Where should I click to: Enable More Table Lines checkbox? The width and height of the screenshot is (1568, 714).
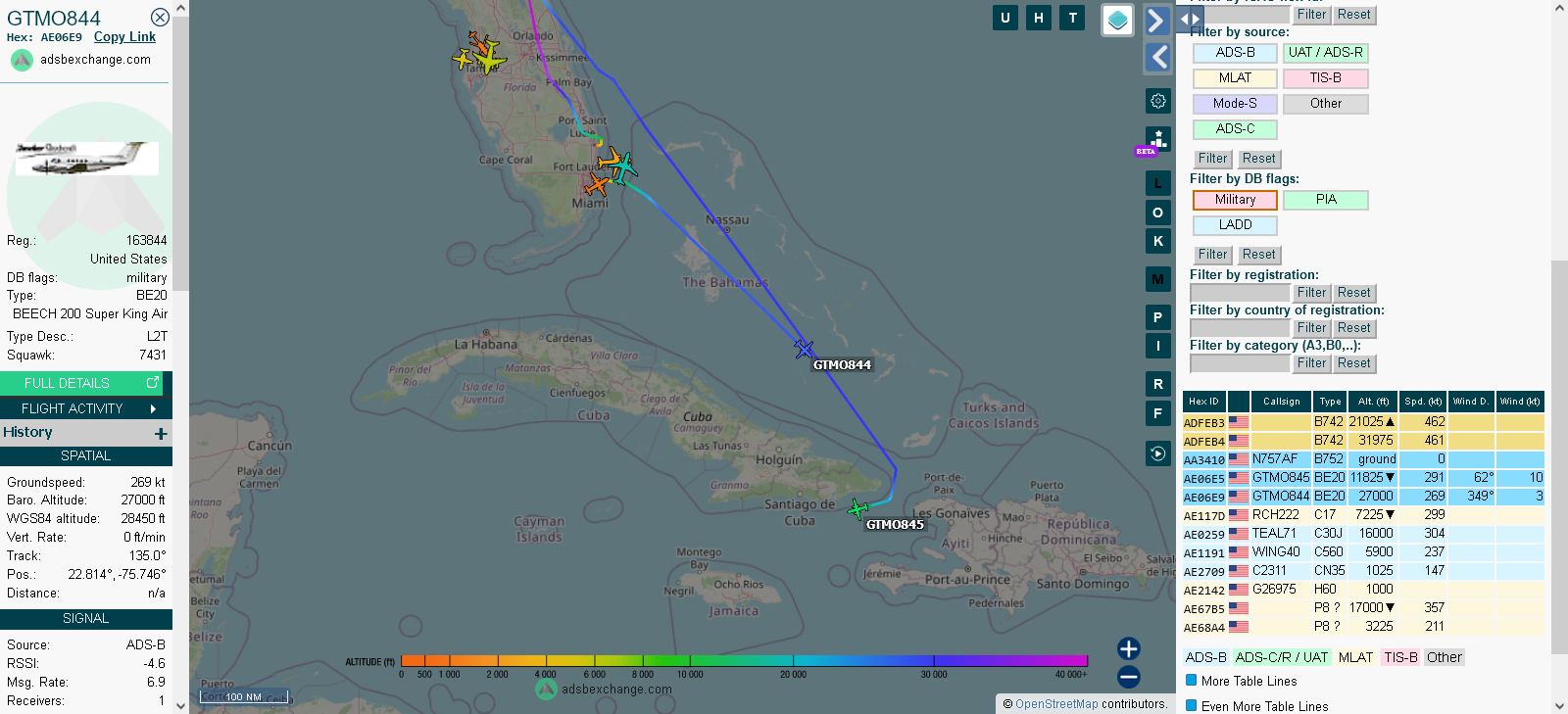point(1192,680)
